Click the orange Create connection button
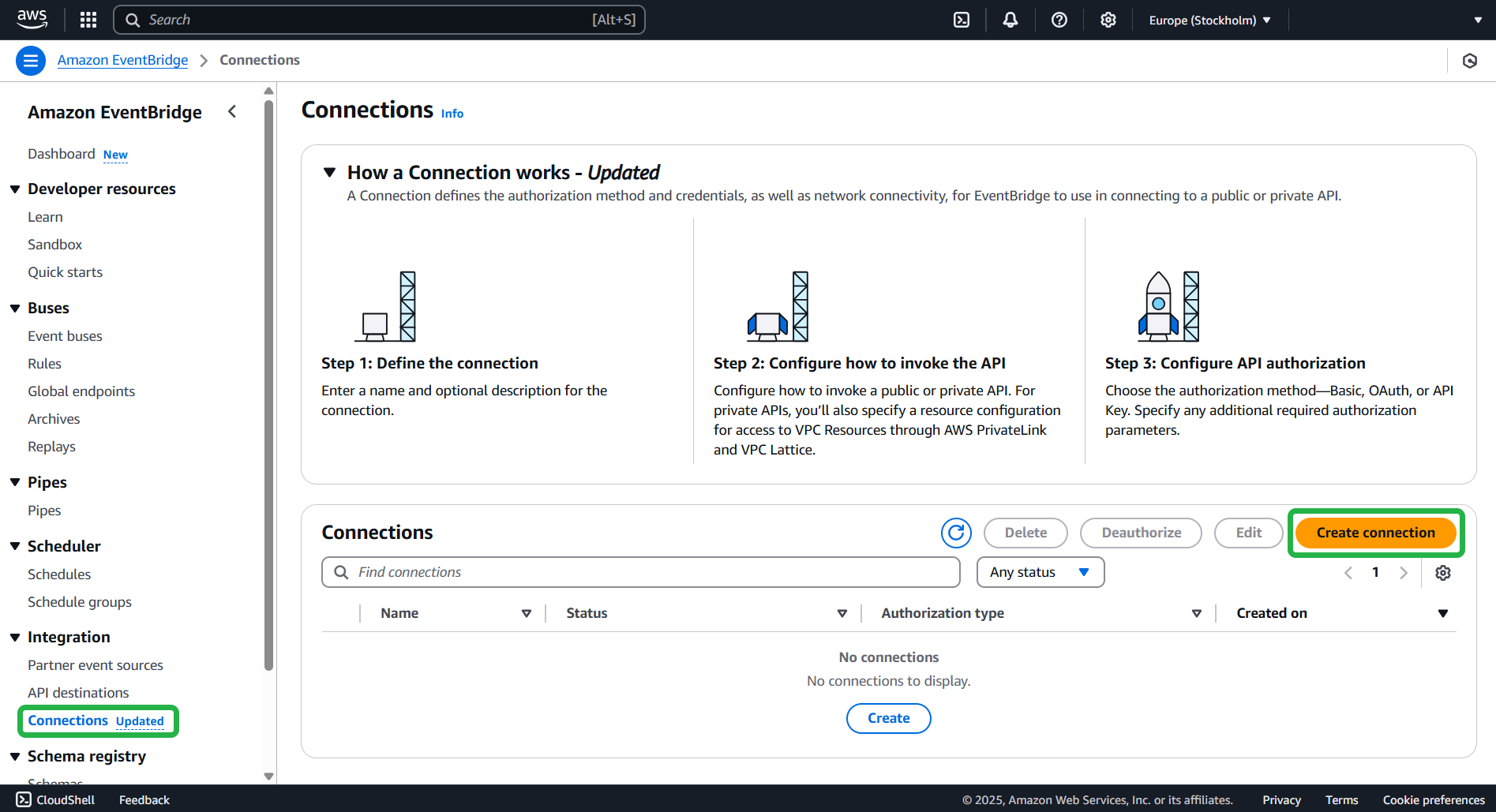Image resolution: width=1496 pixels, height=812 pixels. (1375, 533)
